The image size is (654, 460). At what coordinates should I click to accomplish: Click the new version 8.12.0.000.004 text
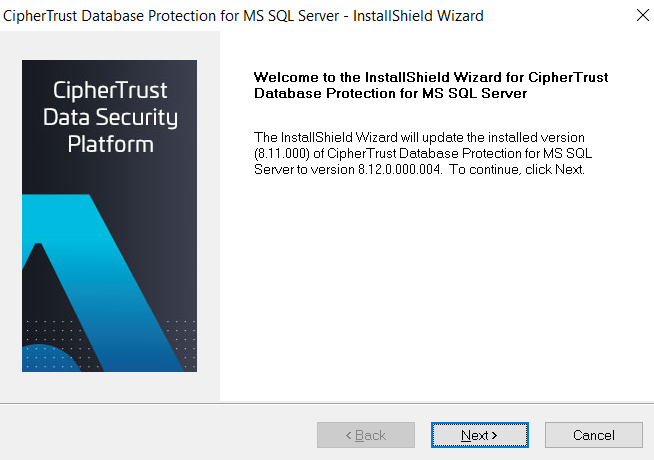[400, 169]
